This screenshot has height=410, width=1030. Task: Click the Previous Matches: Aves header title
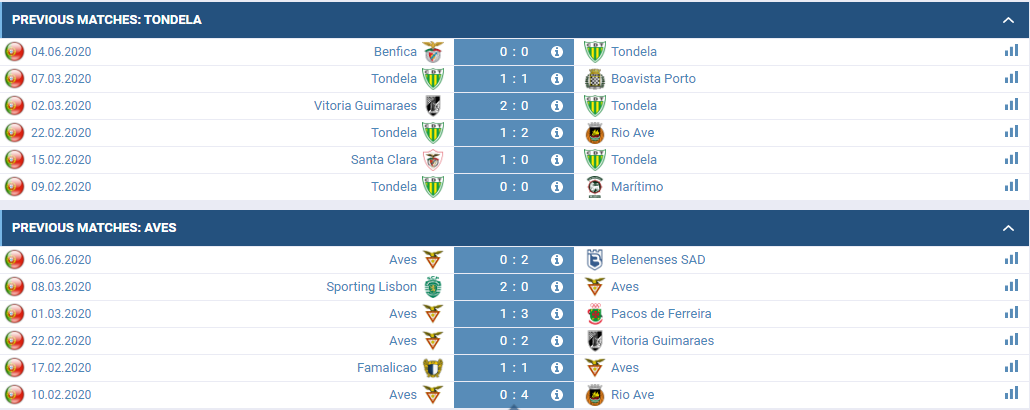click(94, 228)
